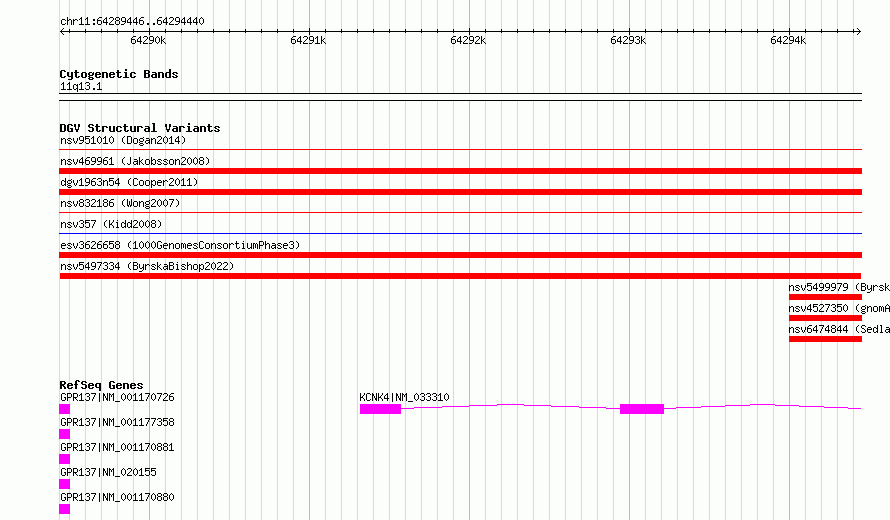This screenshot has width=890, height=520.
Task: Click the thin red line under nsv951010
Action: pyautogui.click(x=460, y=150)
